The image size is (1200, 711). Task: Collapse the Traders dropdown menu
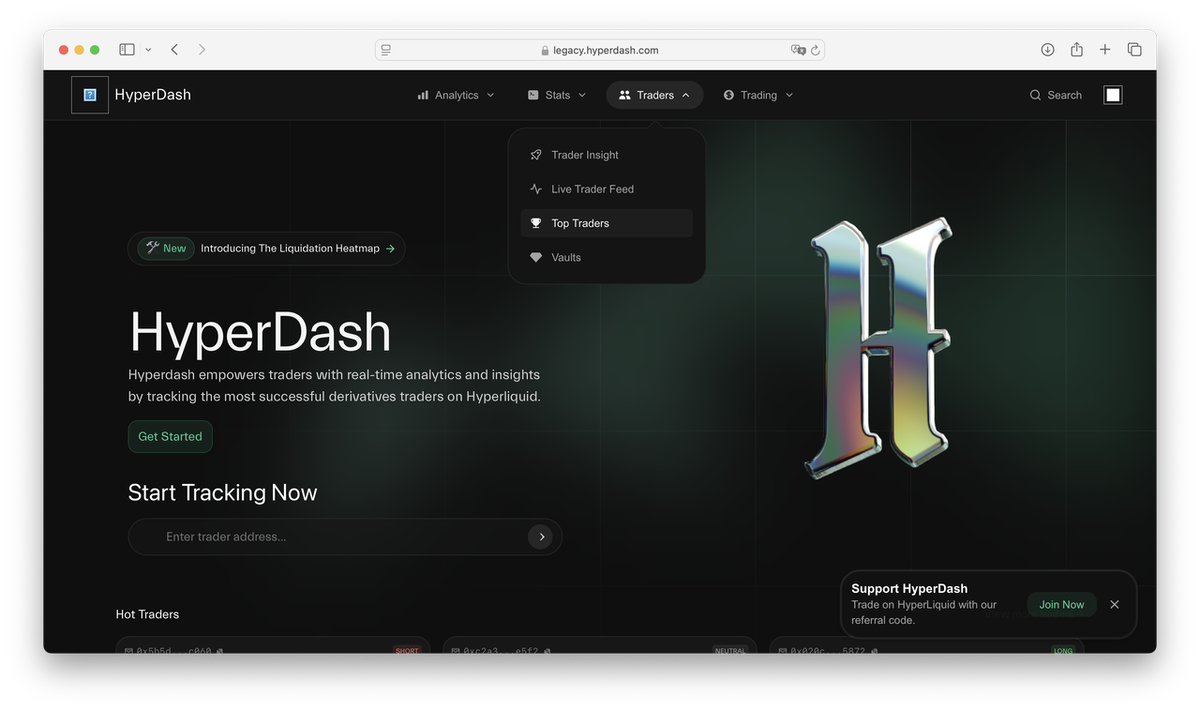coord(655,95)
